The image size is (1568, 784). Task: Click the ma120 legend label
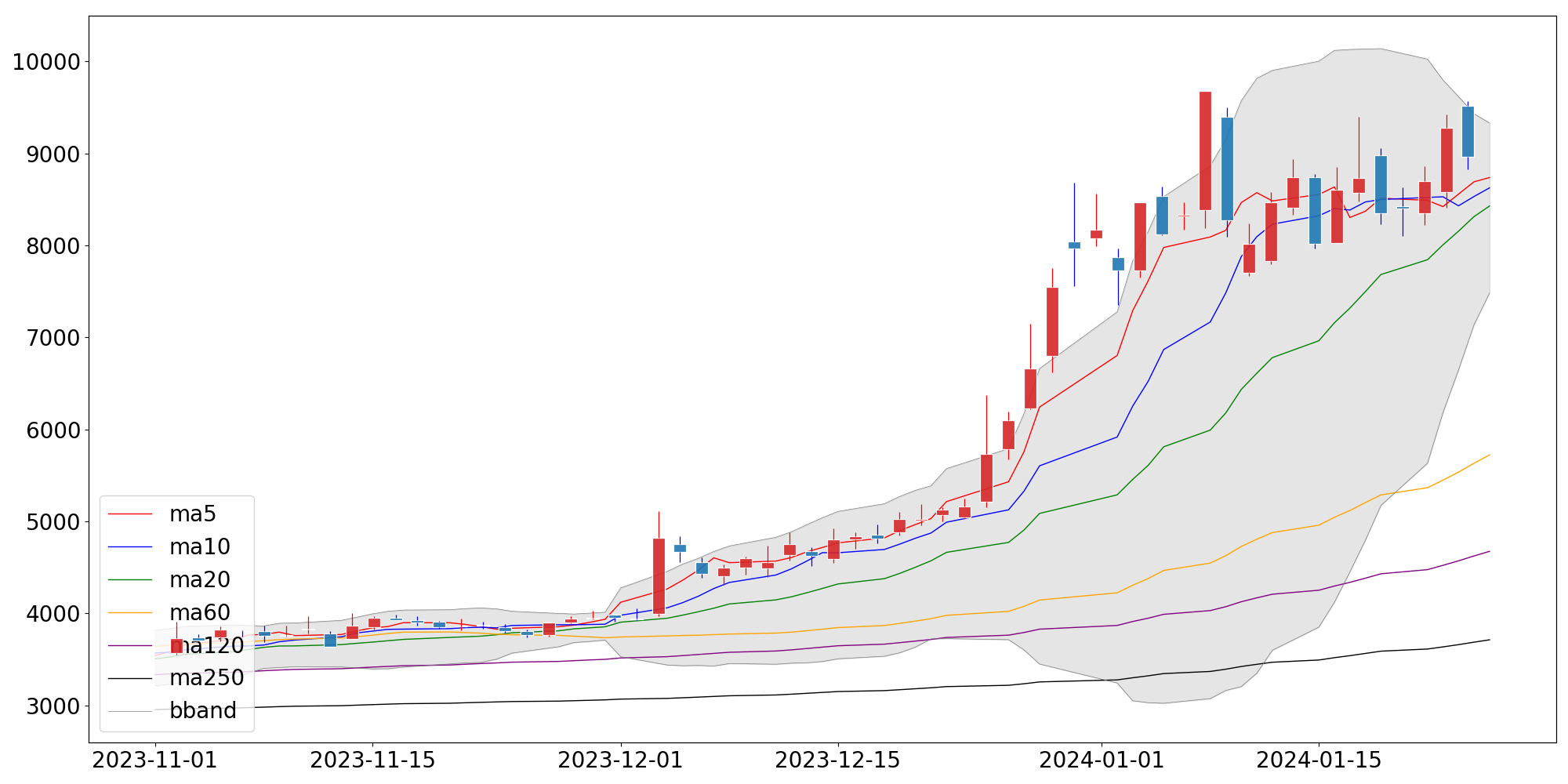(206, 645)
